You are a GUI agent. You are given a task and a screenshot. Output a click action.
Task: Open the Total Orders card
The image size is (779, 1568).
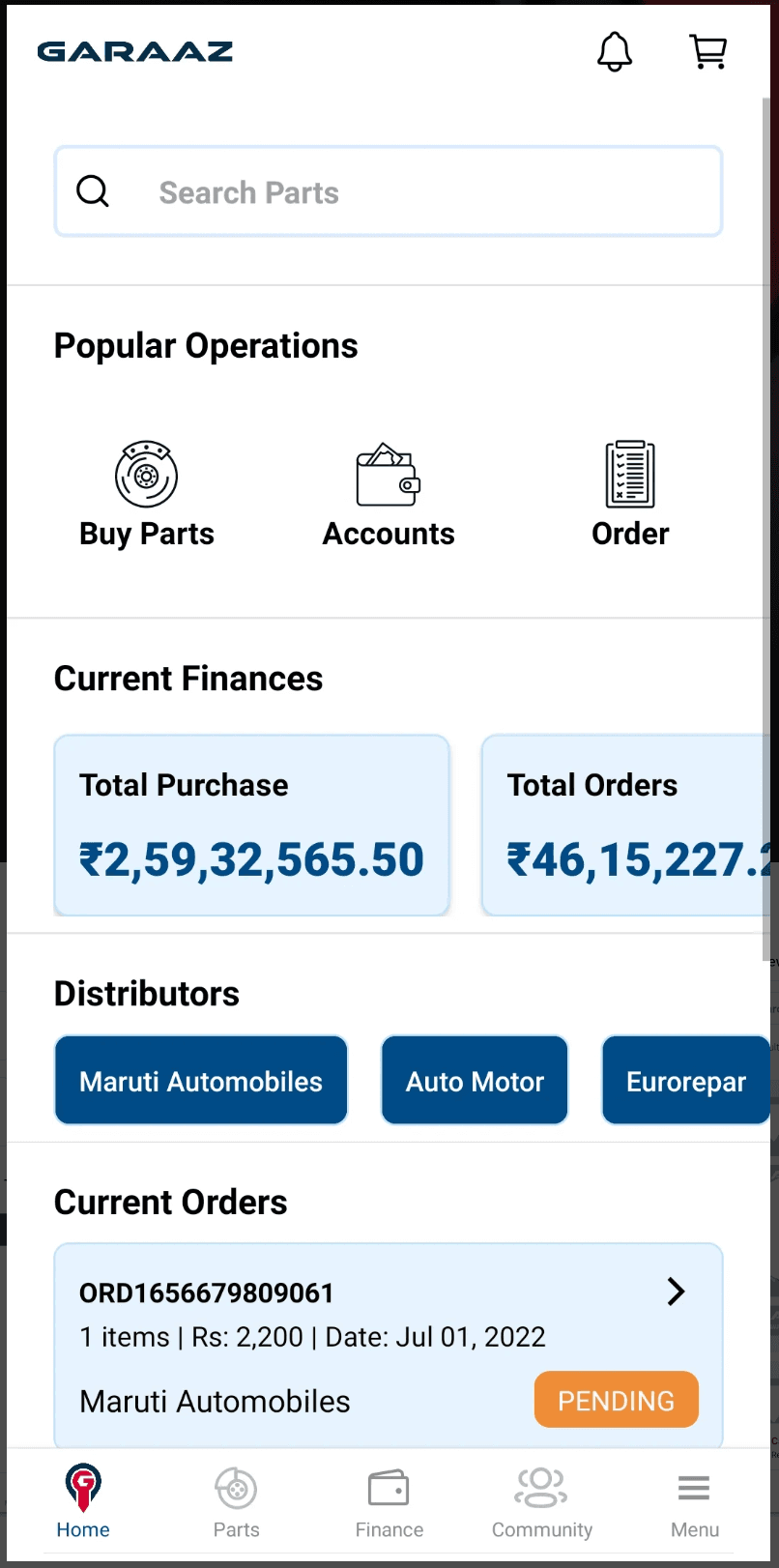pyautogui.click(x=626, y=825)
